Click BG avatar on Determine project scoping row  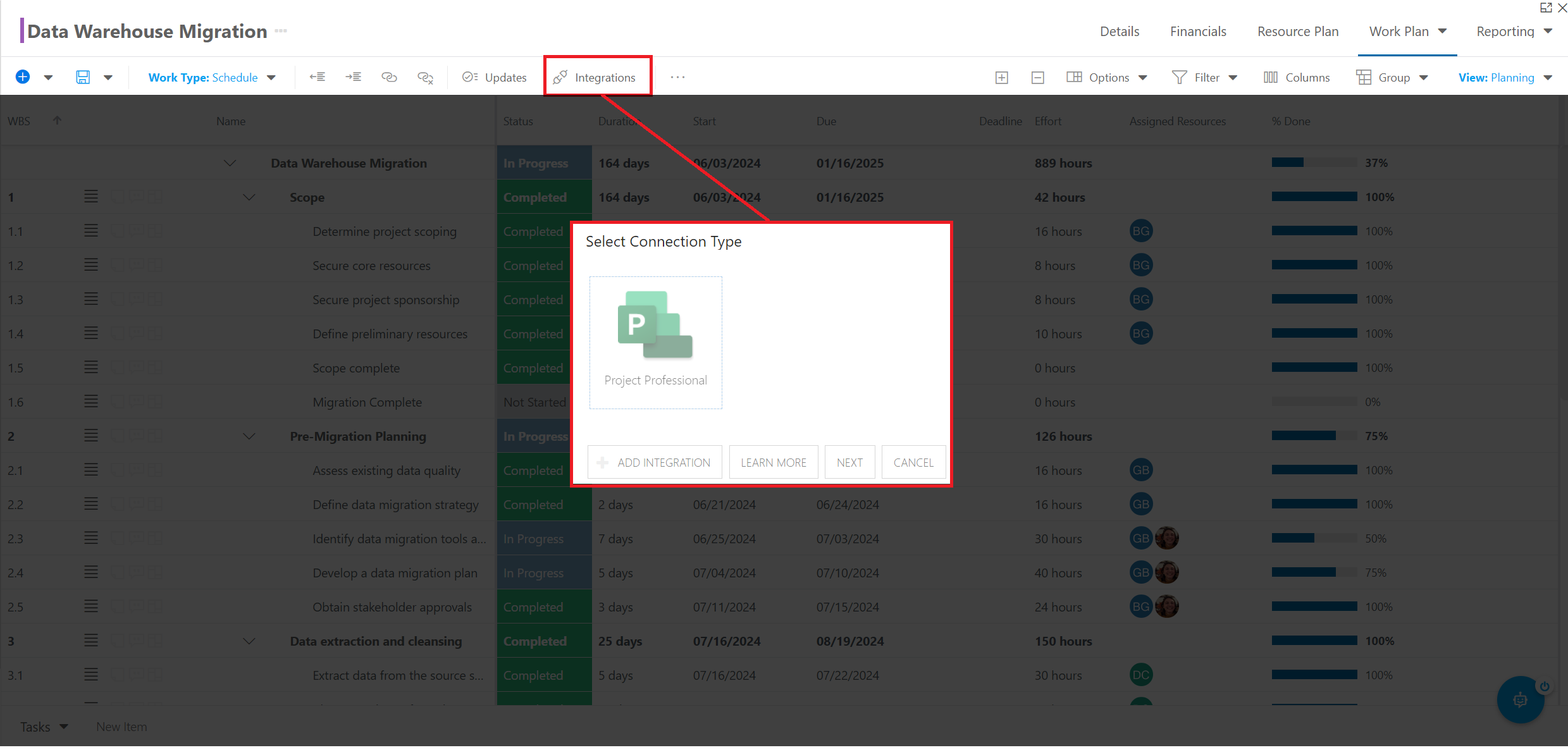[x=1141, y=231]
